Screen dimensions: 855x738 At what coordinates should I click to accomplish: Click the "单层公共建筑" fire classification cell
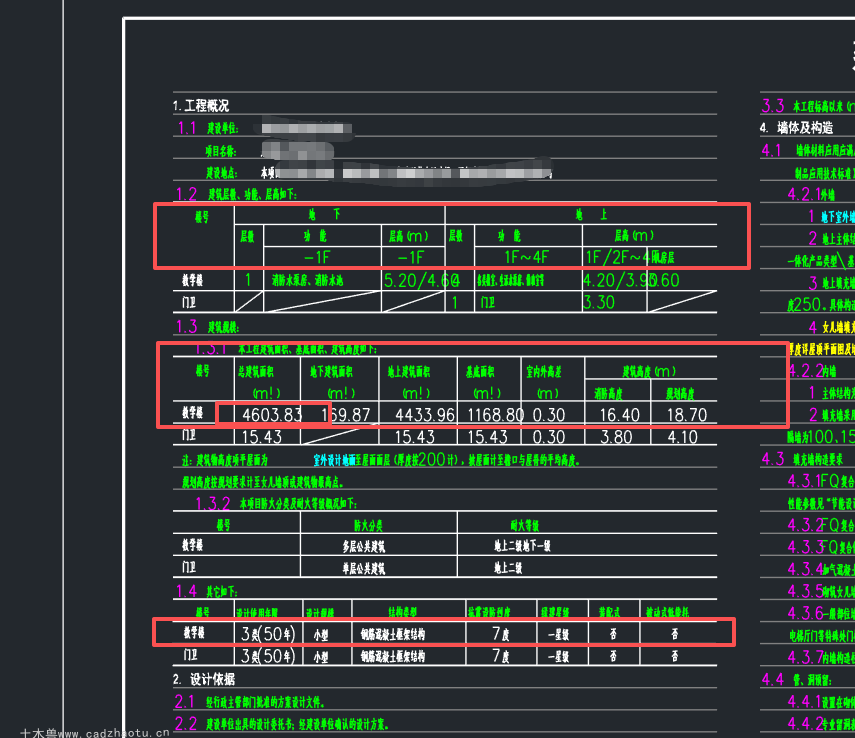point(364,568)
